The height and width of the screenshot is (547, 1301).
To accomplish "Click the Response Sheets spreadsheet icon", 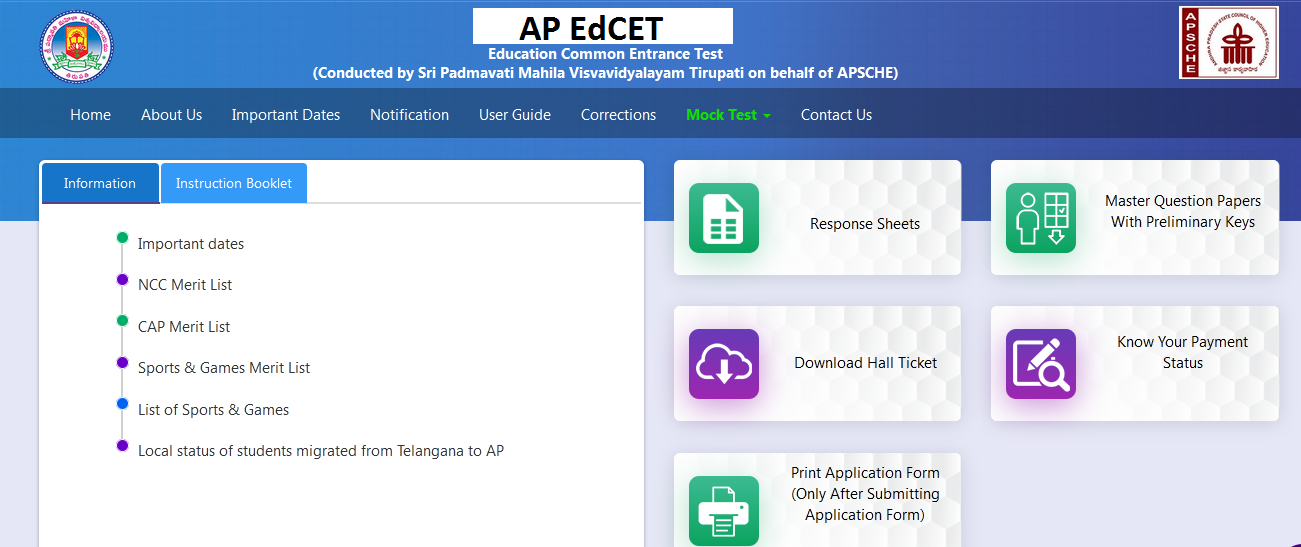I will [723, 218].
